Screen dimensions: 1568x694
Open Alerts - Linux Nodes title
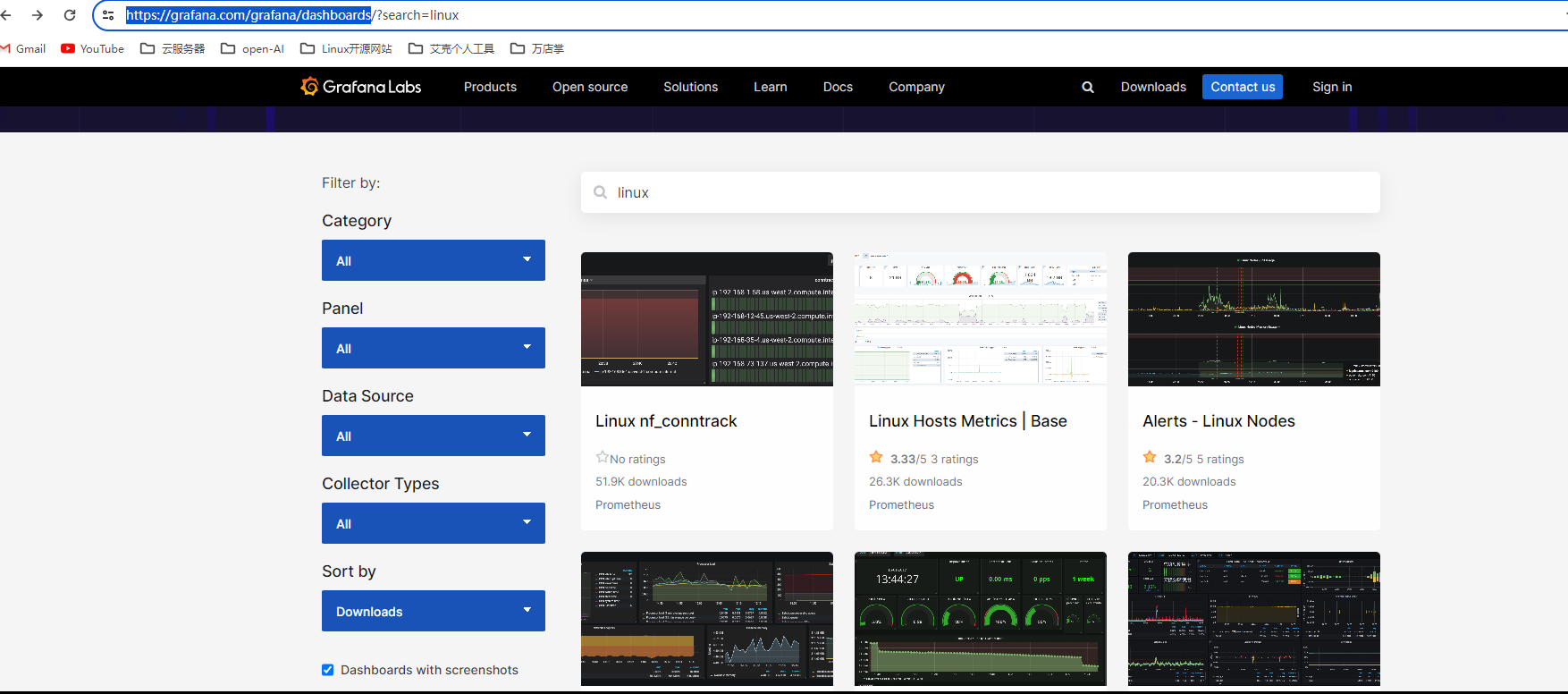(1218, 421)
